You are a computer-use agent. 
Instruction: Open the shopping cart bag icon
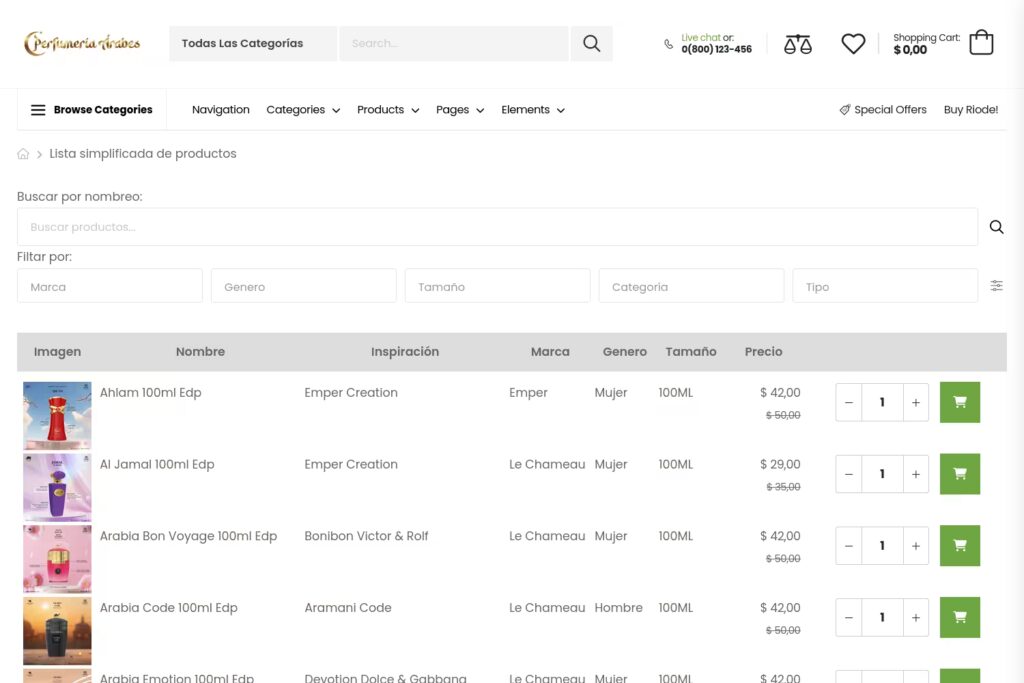(981, 42)
